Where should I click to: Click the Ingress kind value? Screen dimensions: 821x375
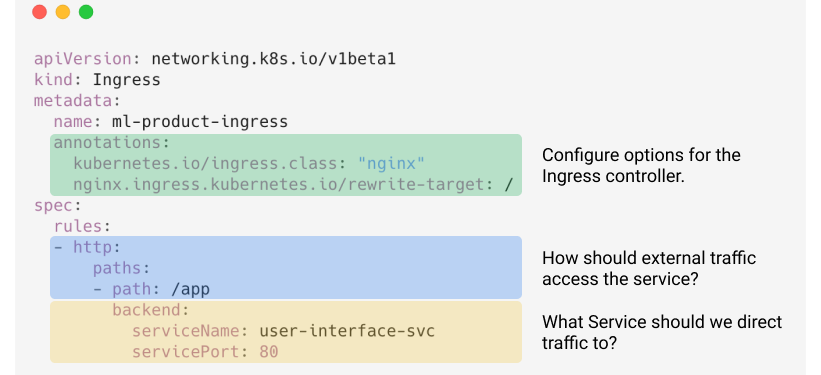click(x=126, y=80)
